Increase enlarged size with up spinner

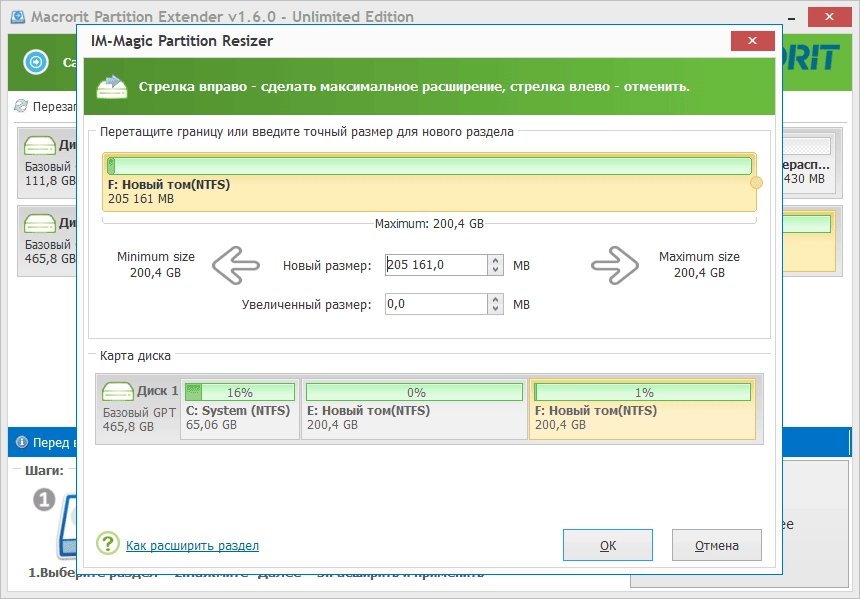[x=495, y=299]
